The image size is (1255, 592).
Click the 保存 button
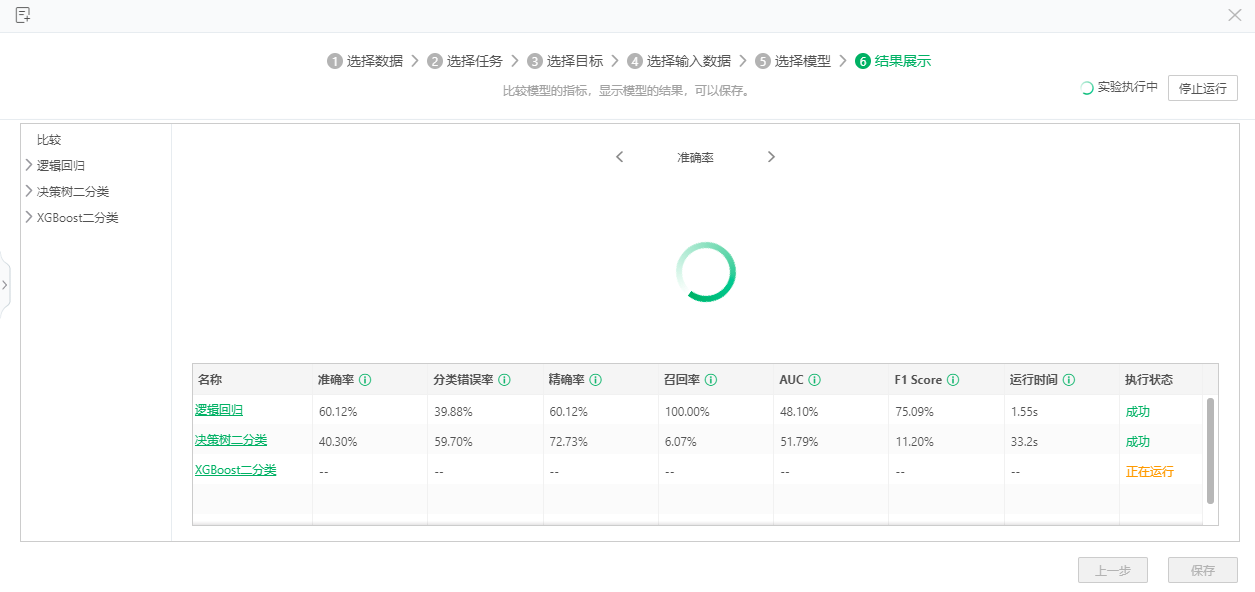[x=1203, y=570]
